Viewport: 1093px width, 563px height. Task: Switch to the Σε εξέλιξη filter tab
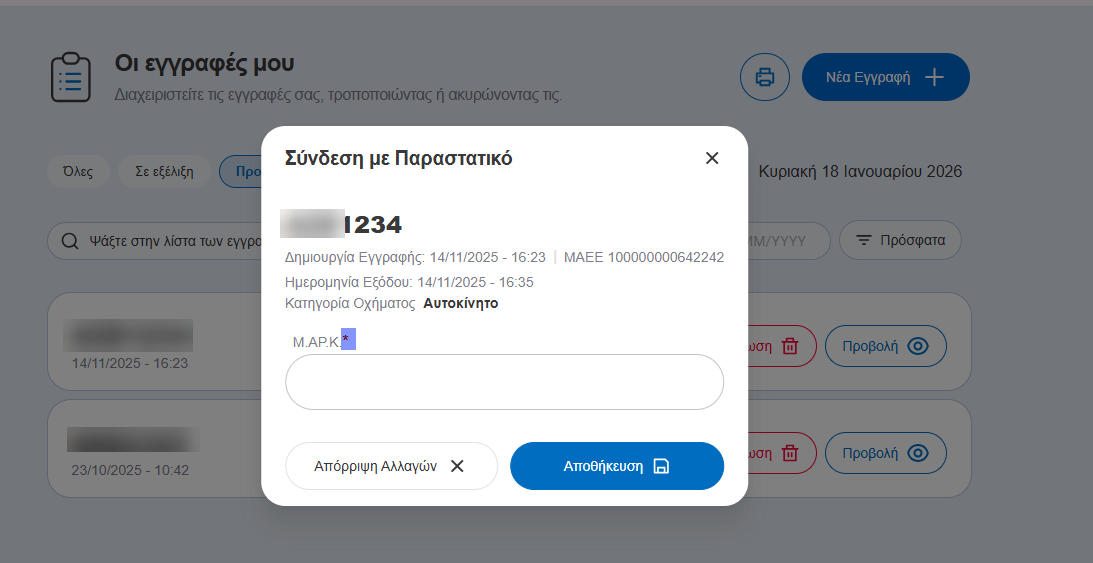pyautogui.click(x=164, y=171)
